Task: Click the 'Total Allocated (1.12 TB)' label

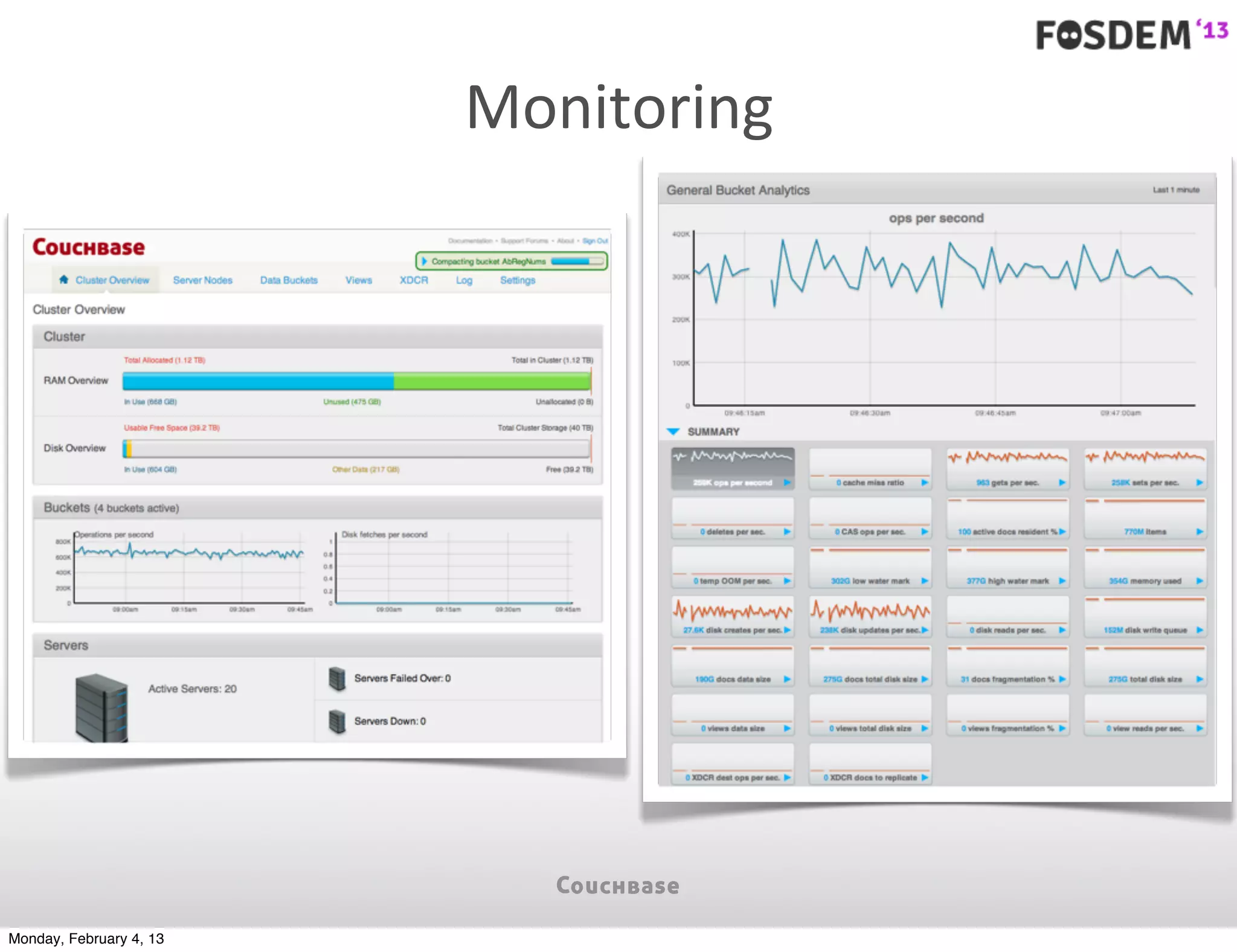Action: click(x=164, y=360)
